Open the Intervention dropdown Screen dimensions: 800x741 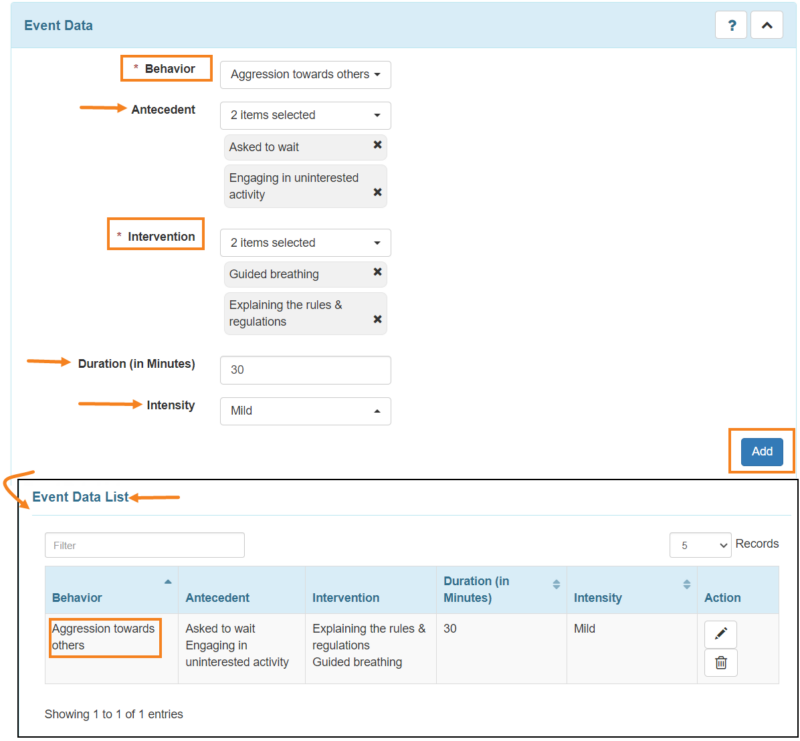(x=305, y=242)
